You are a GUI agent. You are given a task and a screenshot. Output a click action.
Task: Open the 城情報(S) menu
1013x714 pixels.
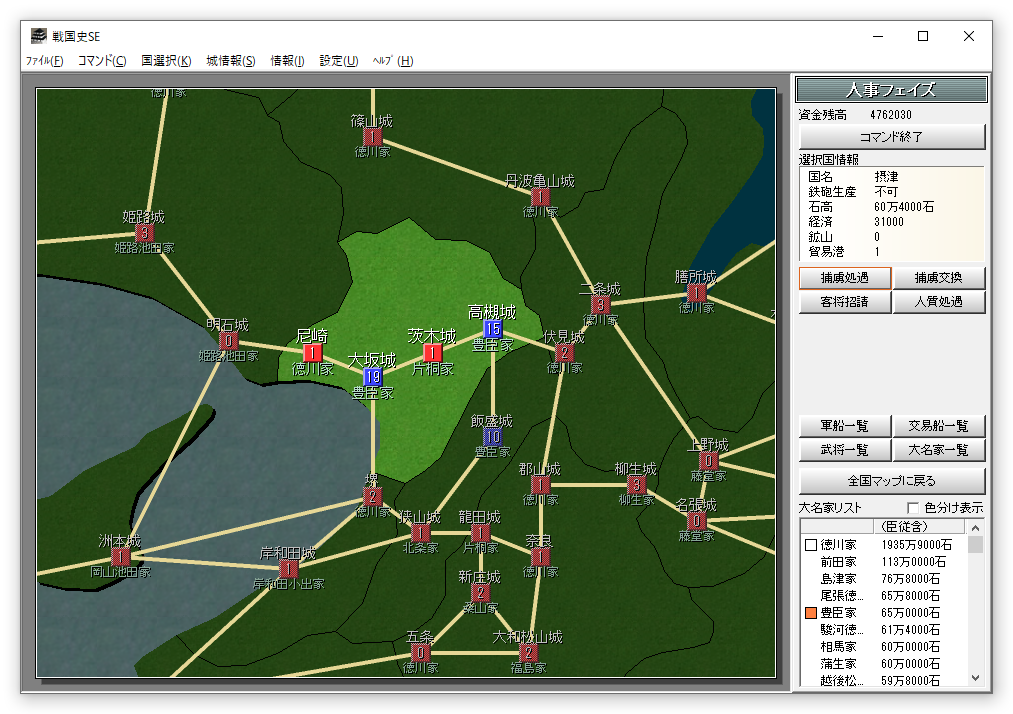click(x=231, y=61)
